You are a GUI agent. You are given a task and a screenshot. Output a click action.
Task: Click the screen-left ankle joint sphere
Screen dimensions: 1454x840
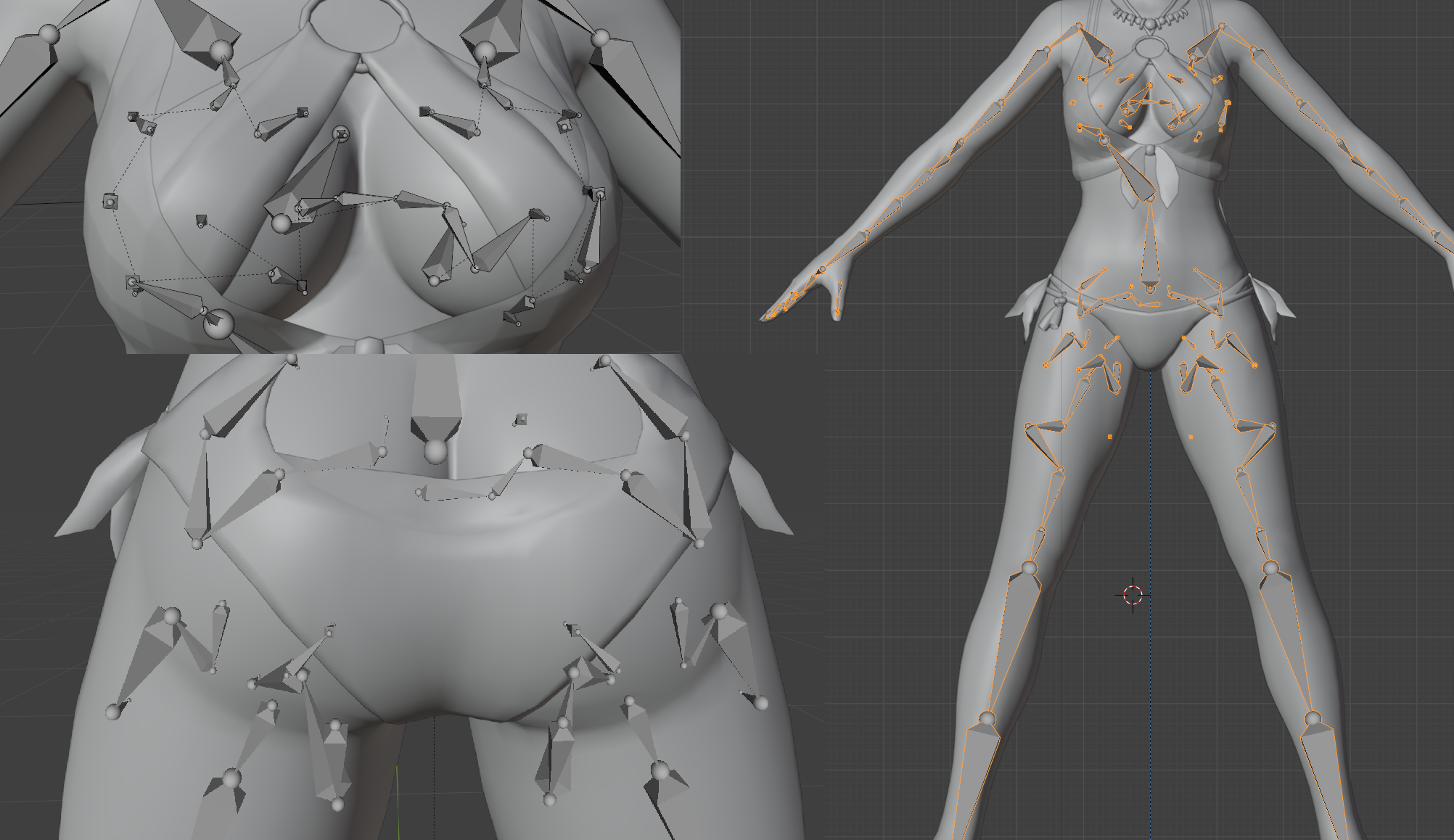coord(987,719)
